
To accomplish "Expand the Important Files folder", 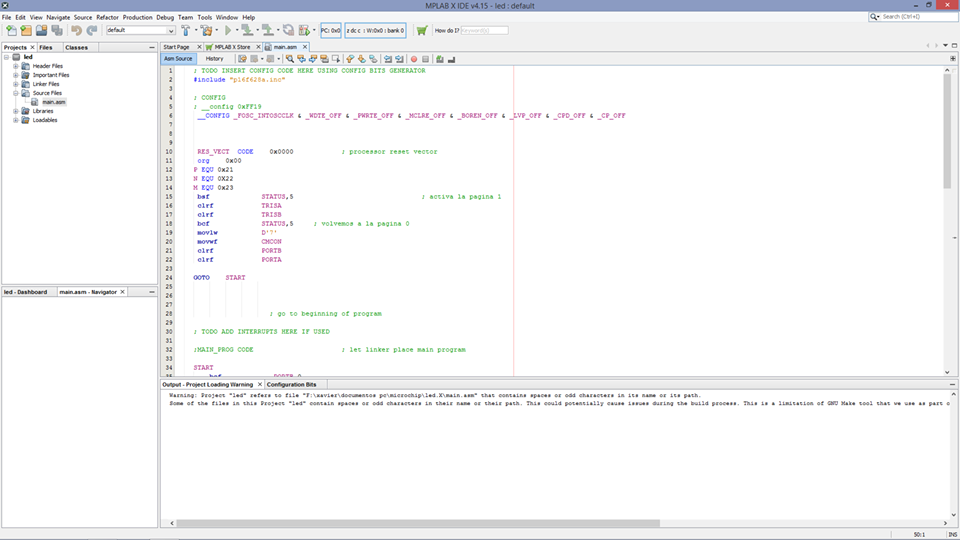I will [x=16, y=75].
